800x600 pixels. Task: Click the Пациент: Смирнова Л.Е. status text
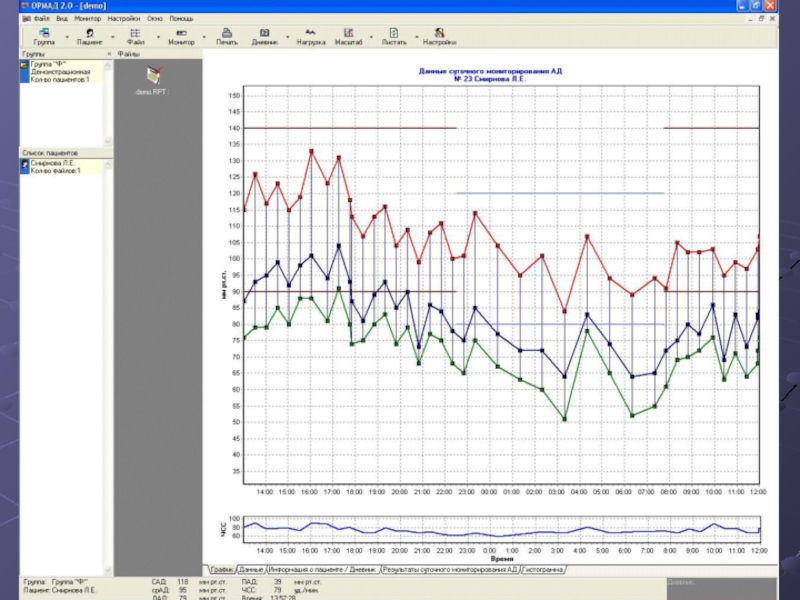click(59, 590)
